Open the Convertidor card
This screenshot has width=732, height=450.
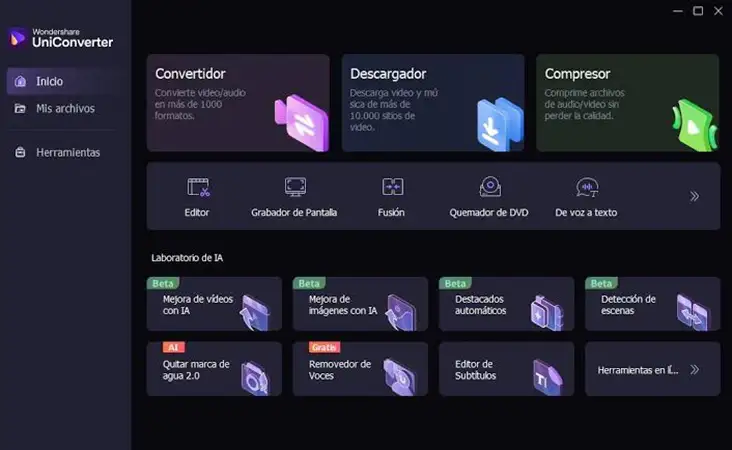238,103
